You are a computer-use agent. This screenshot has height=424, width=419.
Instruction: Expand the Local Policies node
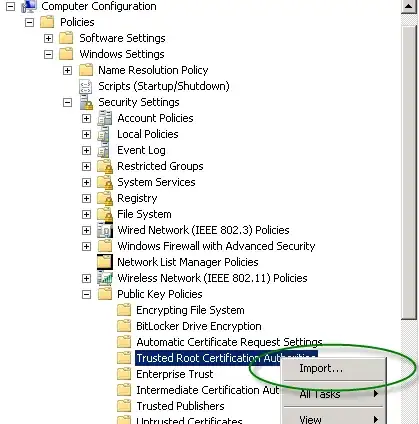pos(86,134)
